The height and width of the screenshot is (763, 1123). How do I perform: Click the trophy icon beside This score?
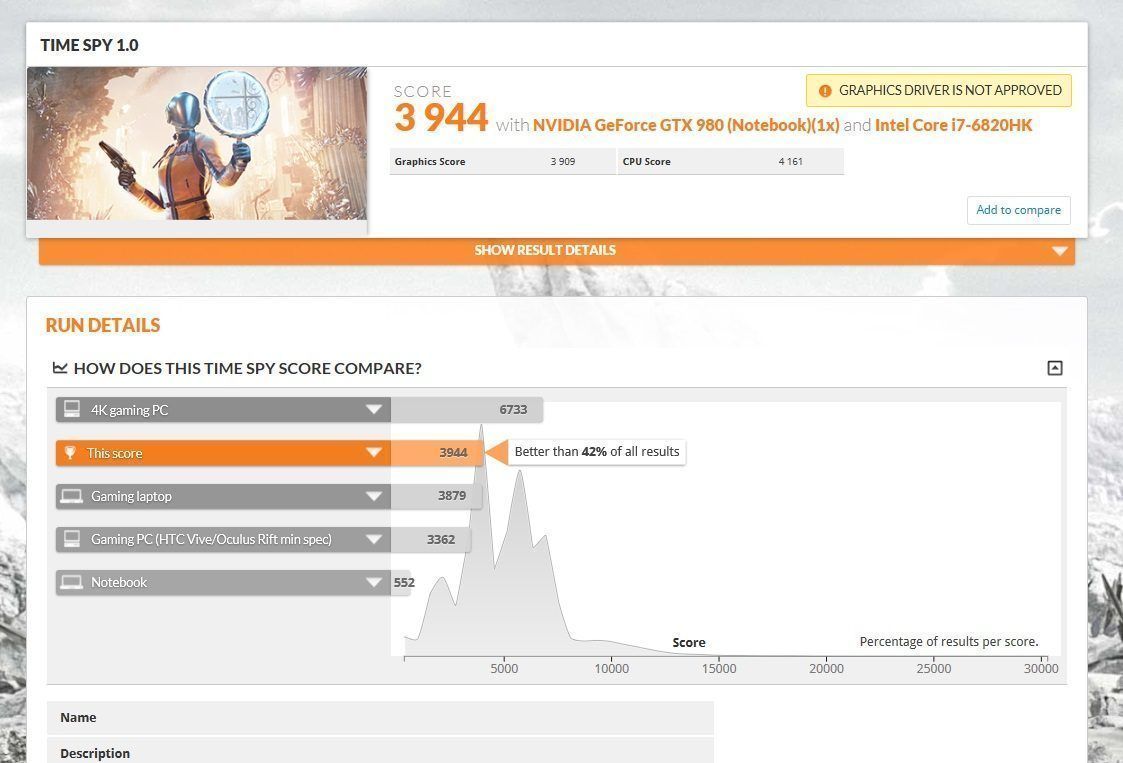click(x=70, y=453)
